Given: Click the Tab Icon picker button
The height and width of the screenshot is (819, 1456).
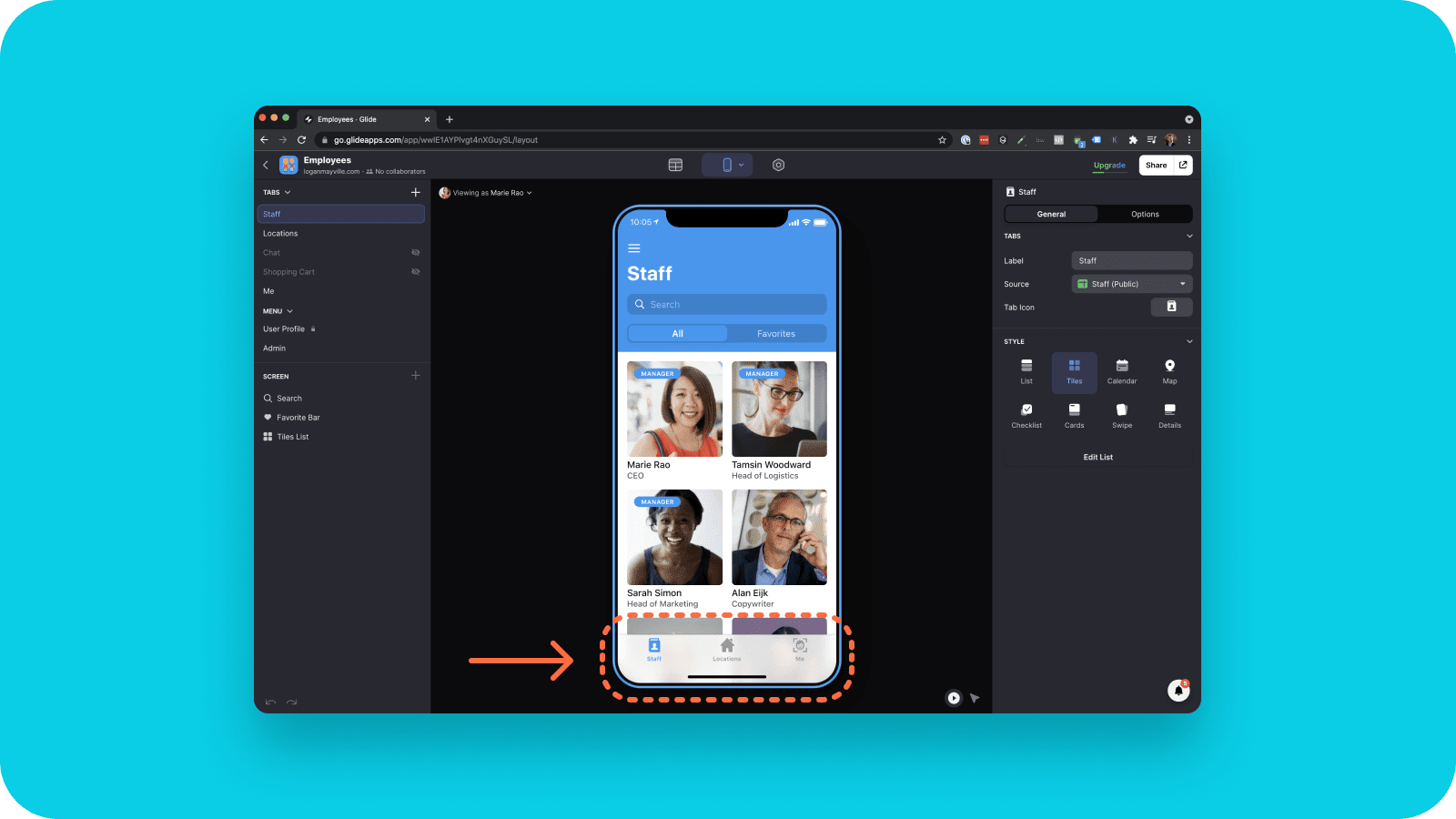Looking at the screenshot, I should click(x=1171, y=307).
